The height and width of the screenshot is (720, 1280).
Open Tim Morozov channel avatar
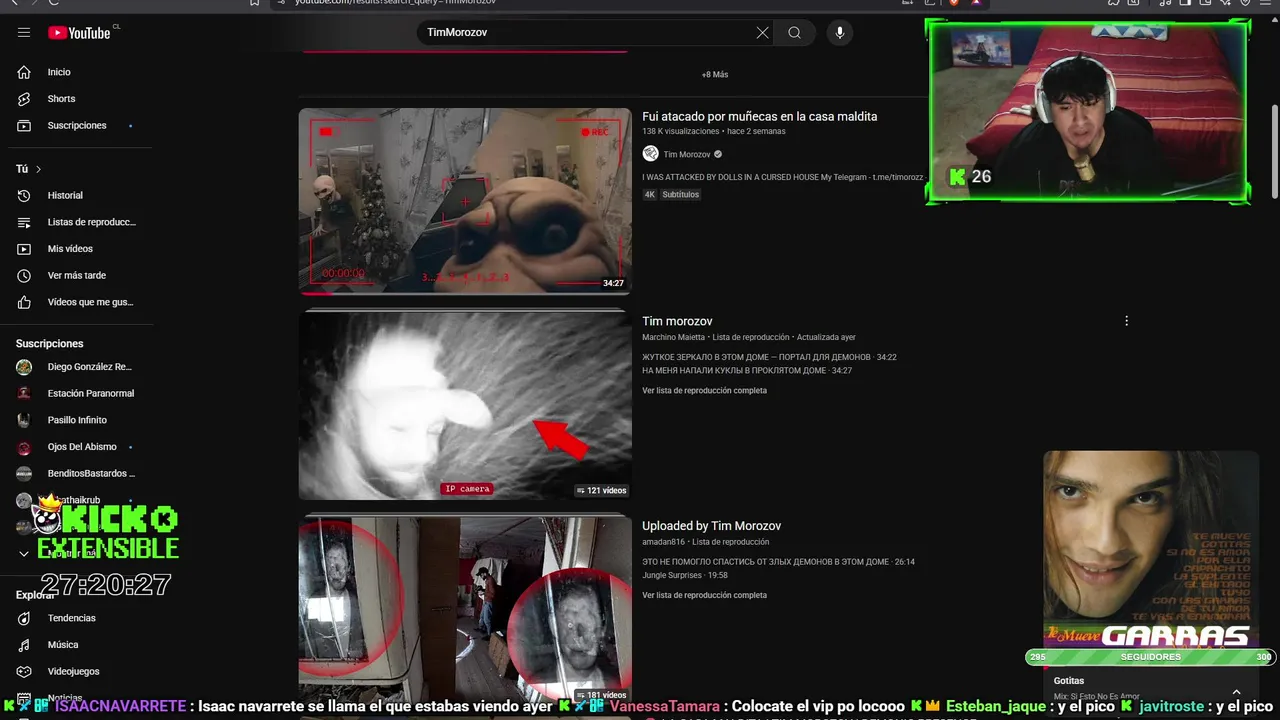(650, 154)
